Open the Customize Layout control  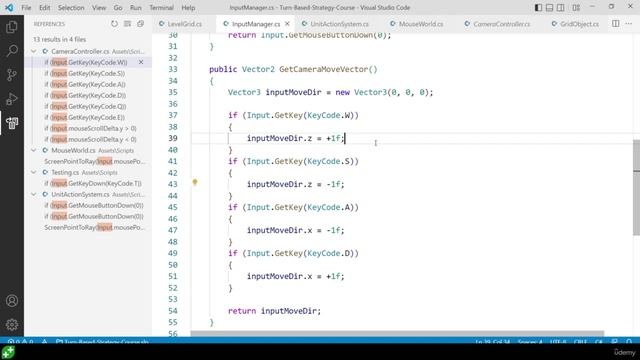[576, 7]
